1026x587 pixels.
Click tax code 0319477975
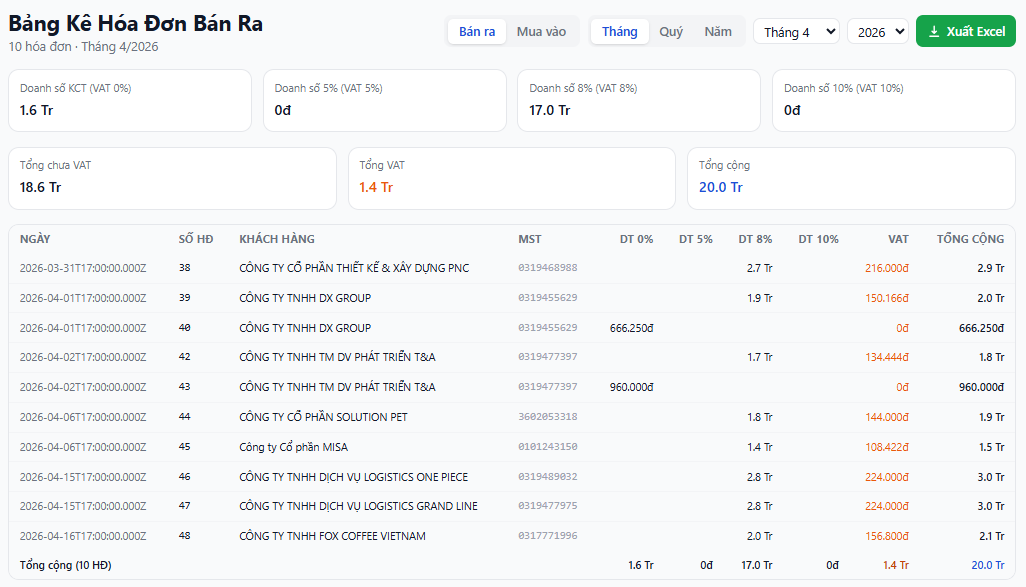pos(548,506)
